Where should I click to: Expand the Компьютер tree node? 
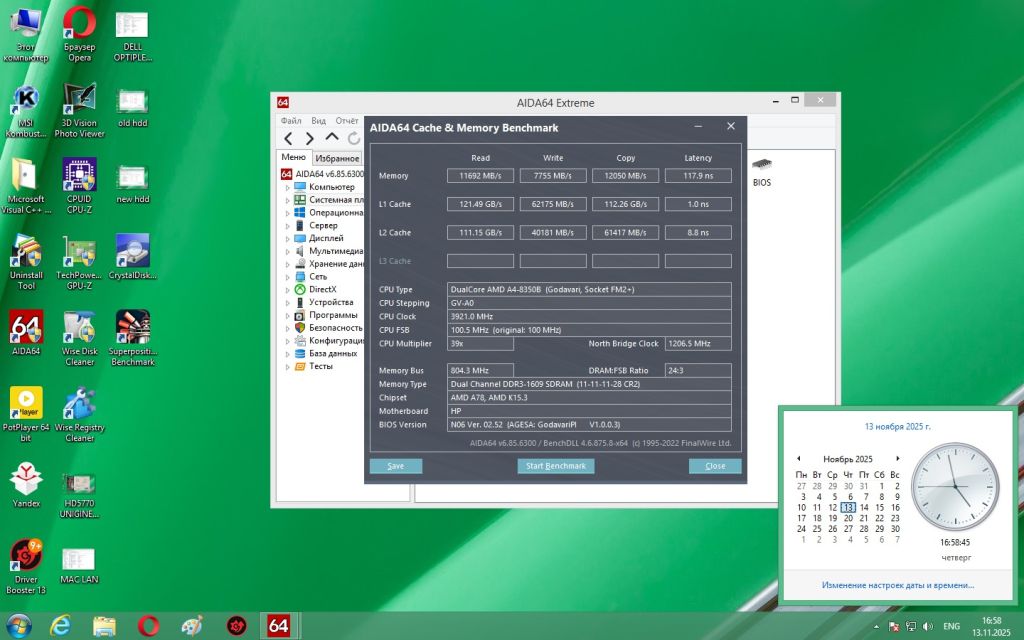coord(287,187)
